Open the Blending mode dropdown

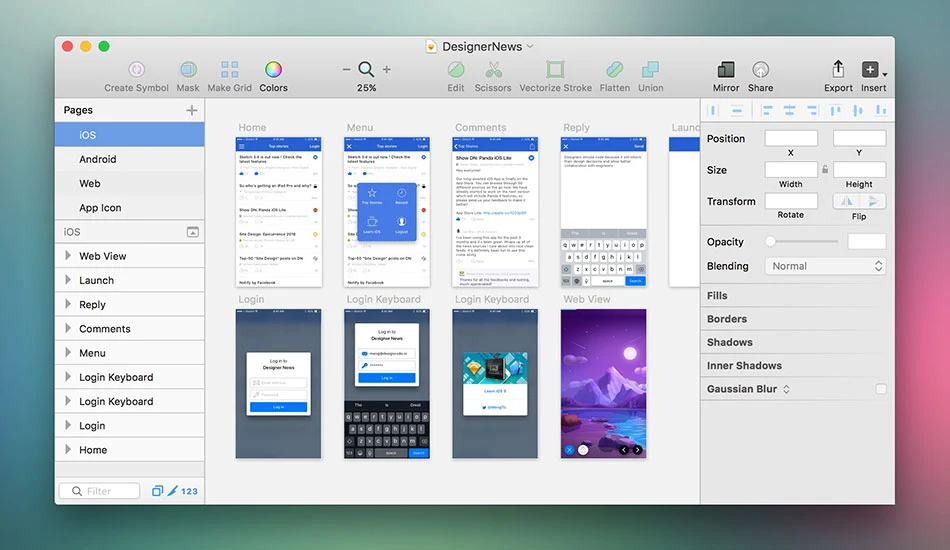pyautogui.click(x=825, y=266)
